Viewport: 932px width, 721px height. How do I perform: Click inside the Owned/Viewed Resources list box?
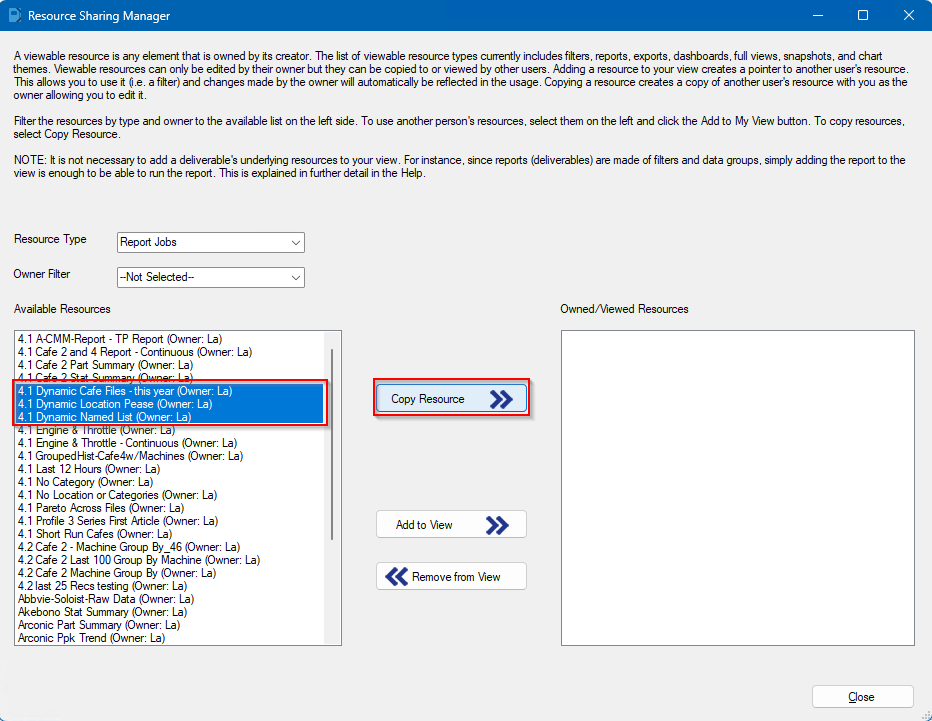(x=738, y=488)
